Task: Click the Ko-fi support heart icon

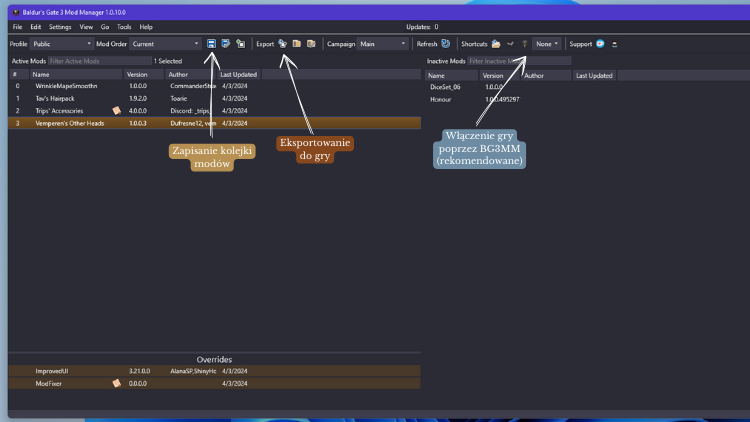Action: 600,44
